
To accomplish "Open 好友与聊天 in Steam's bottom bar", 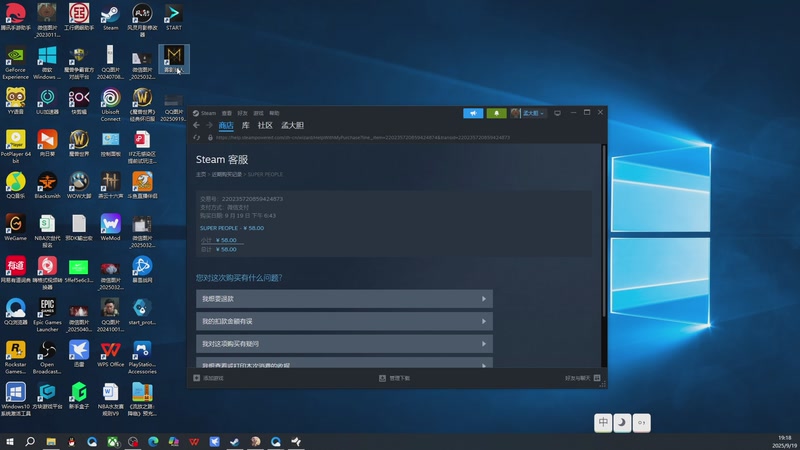I will (x=582, y=378).
